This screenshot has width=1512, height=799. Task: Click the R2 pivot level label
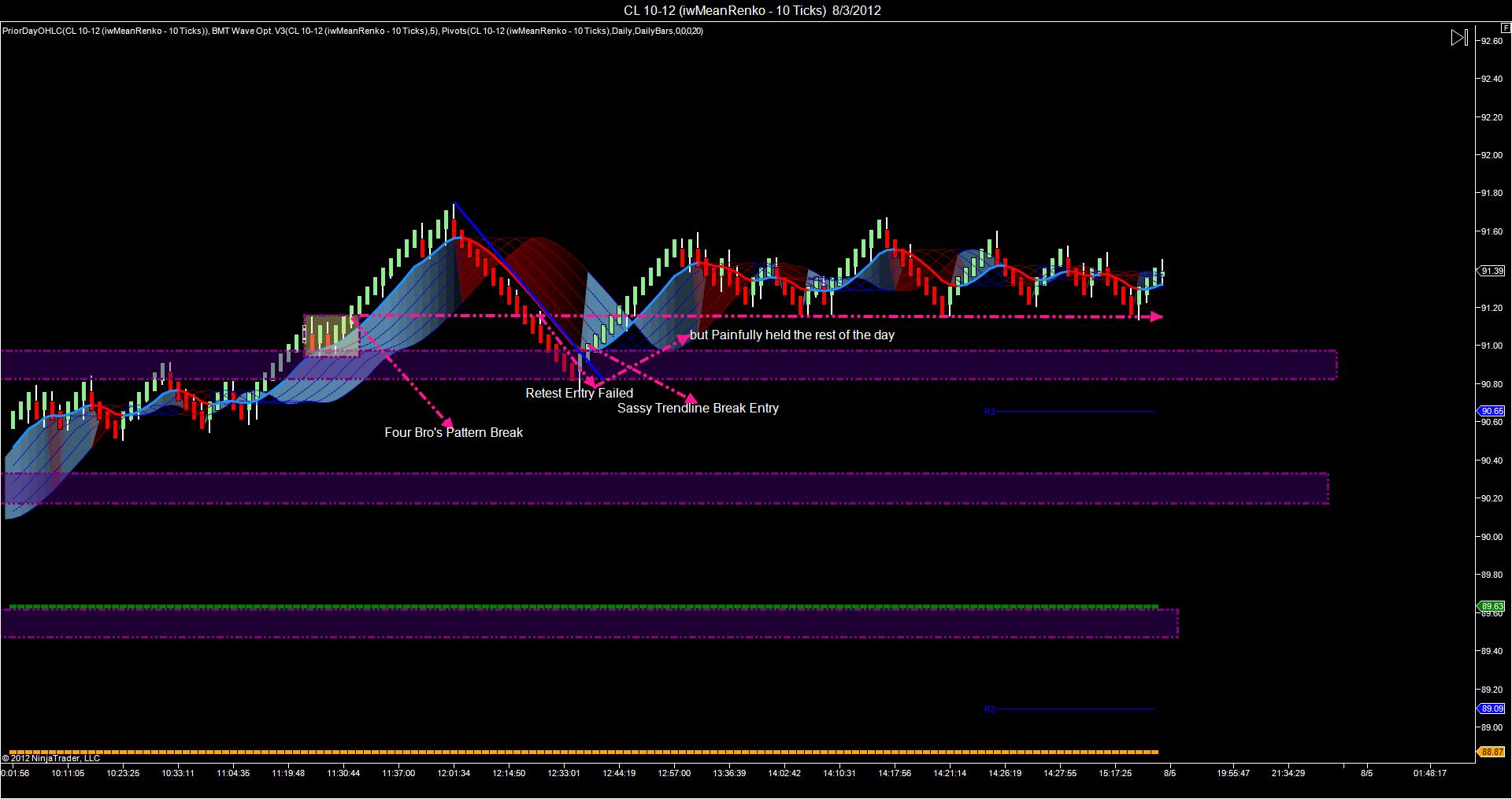[990, 709]
